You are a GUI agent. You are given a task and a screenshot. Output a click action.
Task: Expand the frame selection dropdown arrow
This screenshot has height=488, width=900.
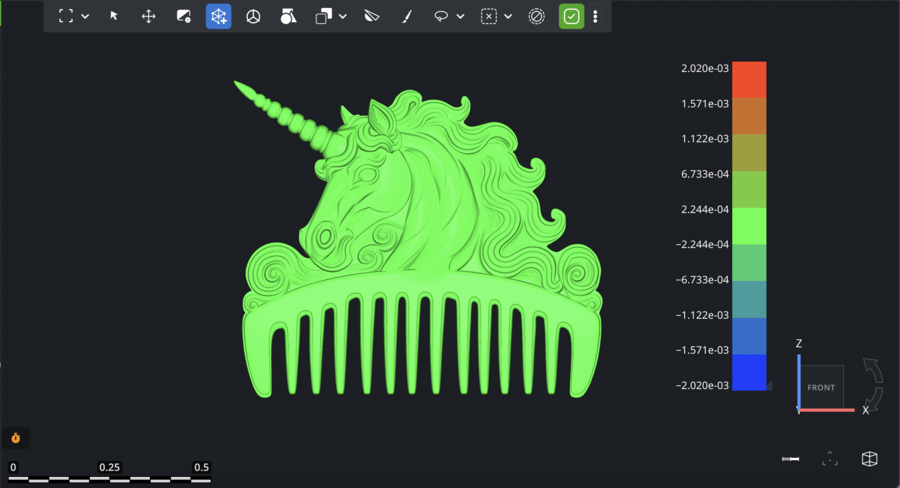[x=85, y=16]
